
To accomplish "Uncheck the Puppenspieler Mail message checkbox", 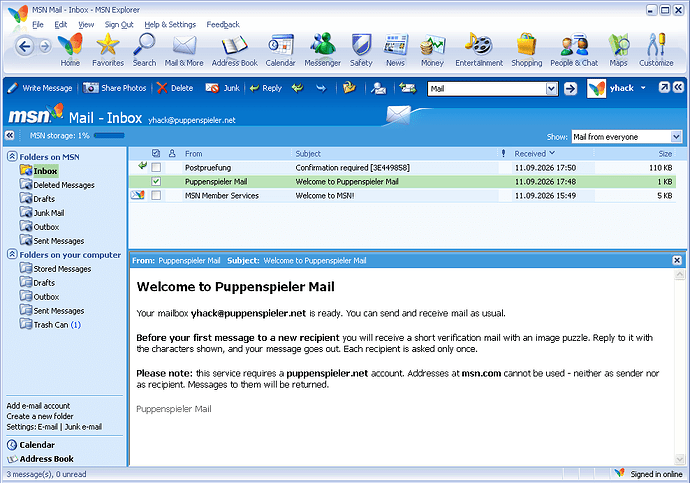I will tap(156, 181).
